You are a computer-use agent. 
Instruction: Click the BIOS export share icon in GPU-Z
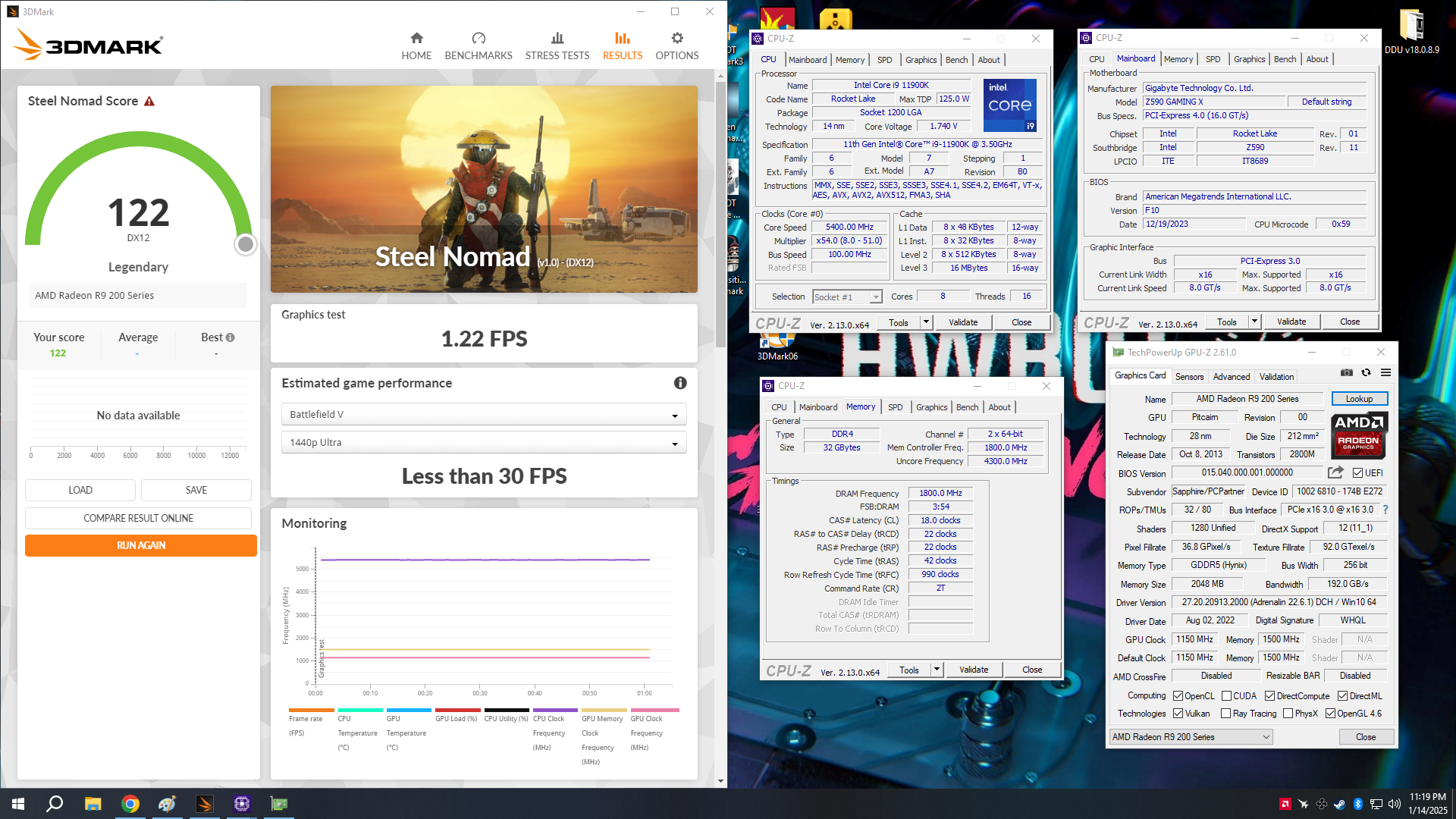[1335, 472]
